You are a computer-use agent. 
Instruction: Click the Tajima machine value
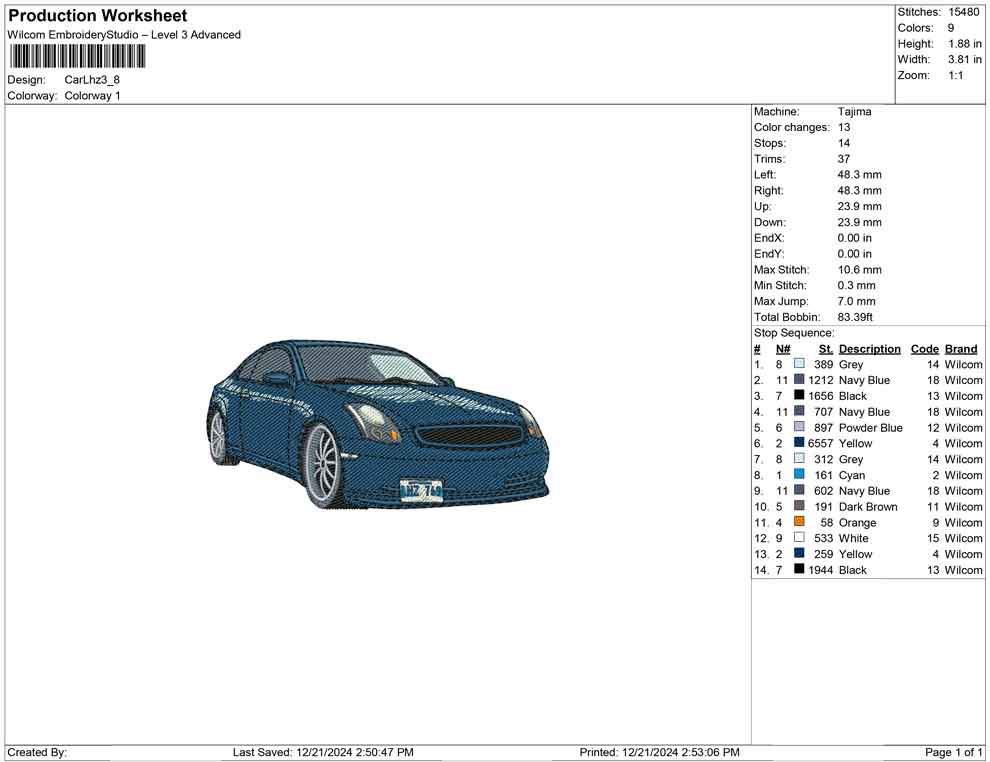855,111
